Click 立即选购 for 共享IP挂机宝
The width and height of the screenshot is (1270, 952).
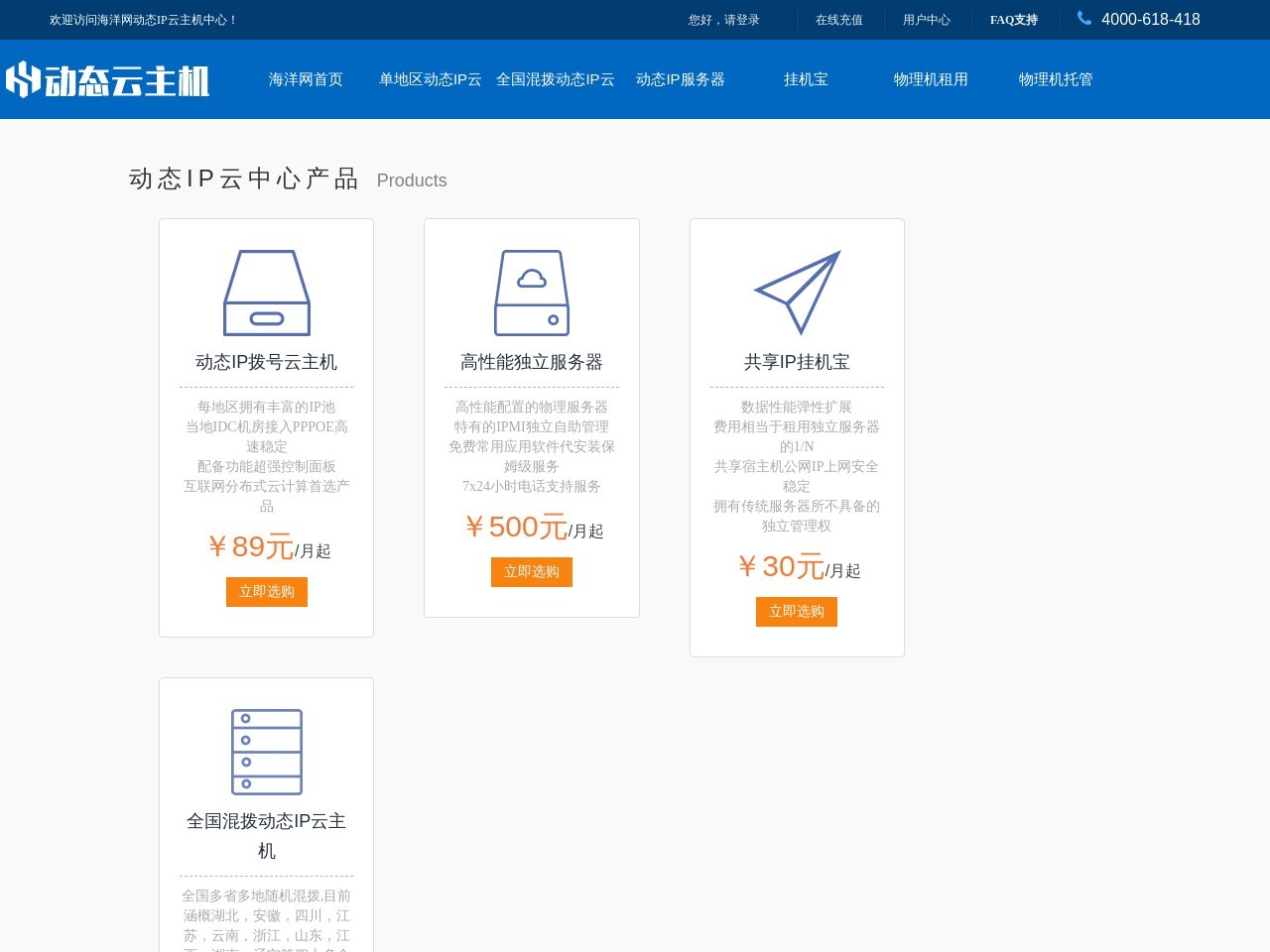[x=797, y=611]
